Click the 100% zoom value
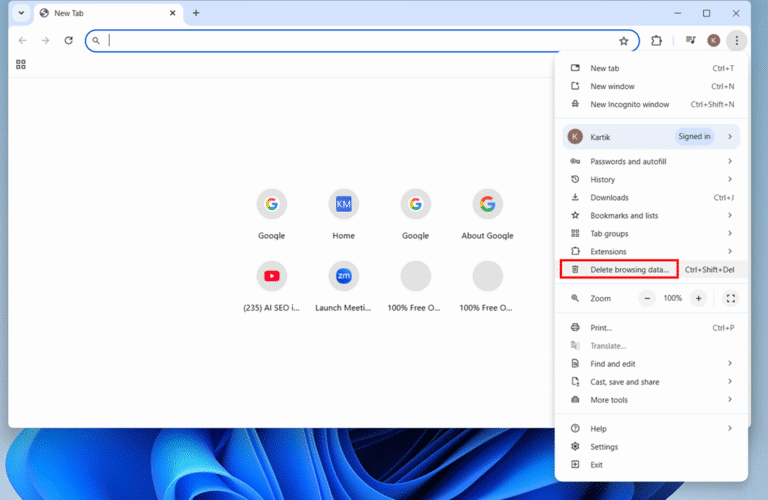The width and height of the screenshot is (768, 500). click(x=672, y=298)
